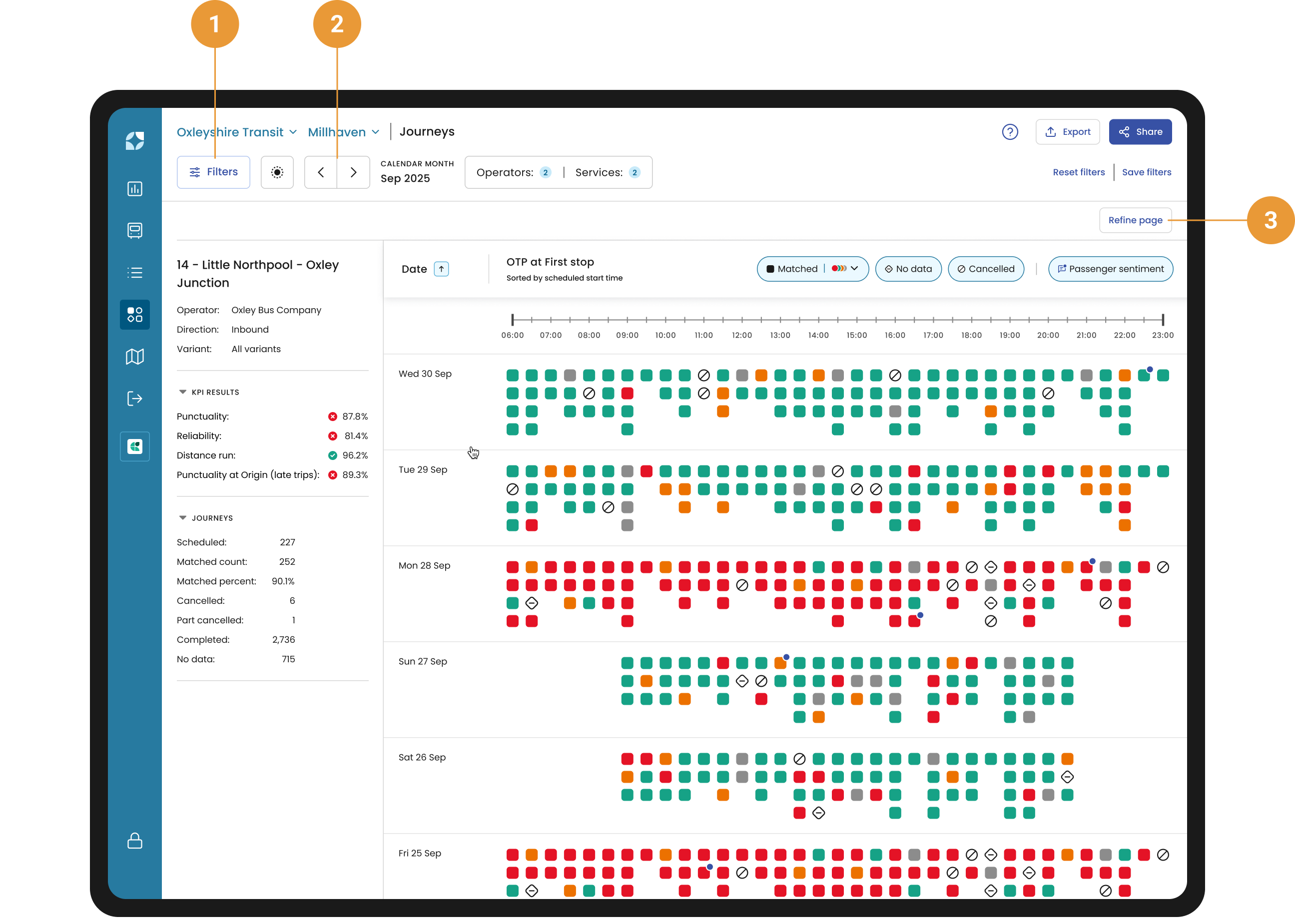Click the Reset filters link
The width and height of the screenshot is (1295, 924).
coord(1078,172)
